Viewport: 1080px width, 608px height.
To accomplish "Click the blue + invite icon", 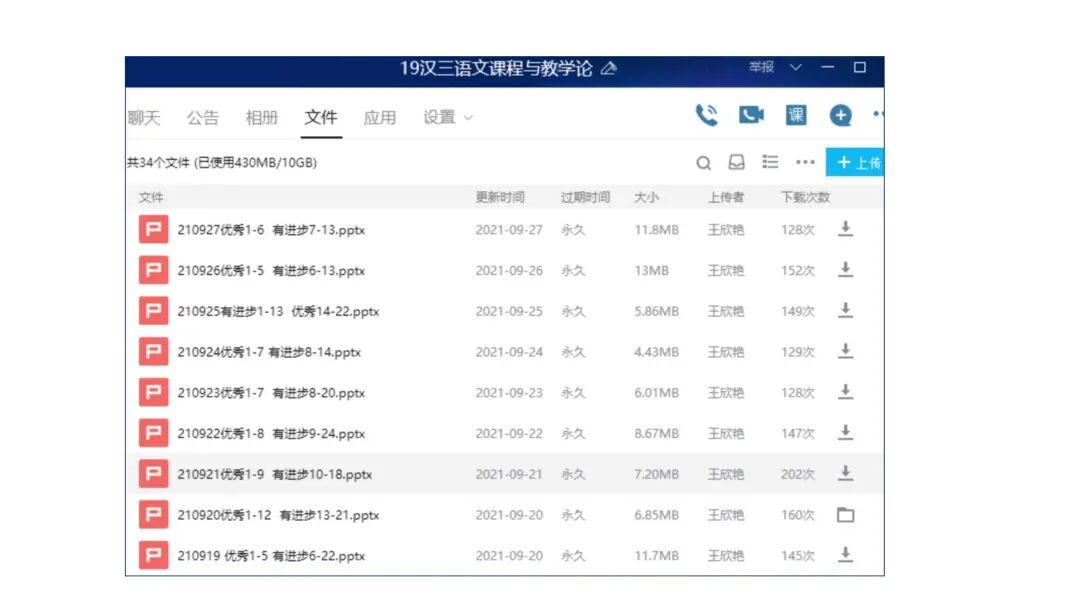I will (x=840, y=114).
